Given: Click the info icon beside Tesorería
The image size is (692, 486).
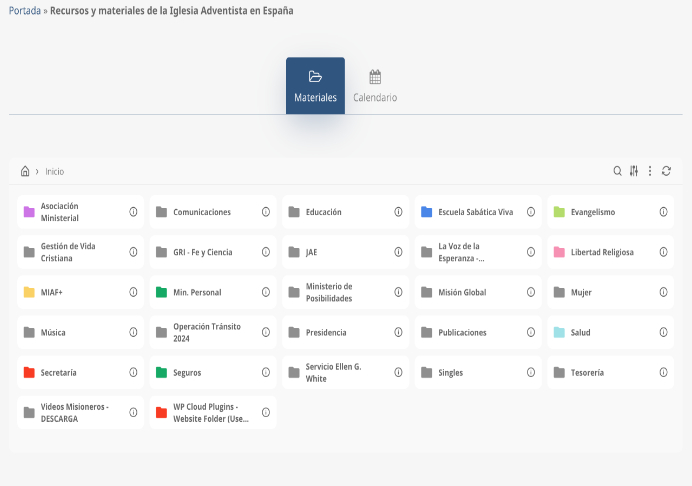Looking at the screenshot, I should (663, 372).
